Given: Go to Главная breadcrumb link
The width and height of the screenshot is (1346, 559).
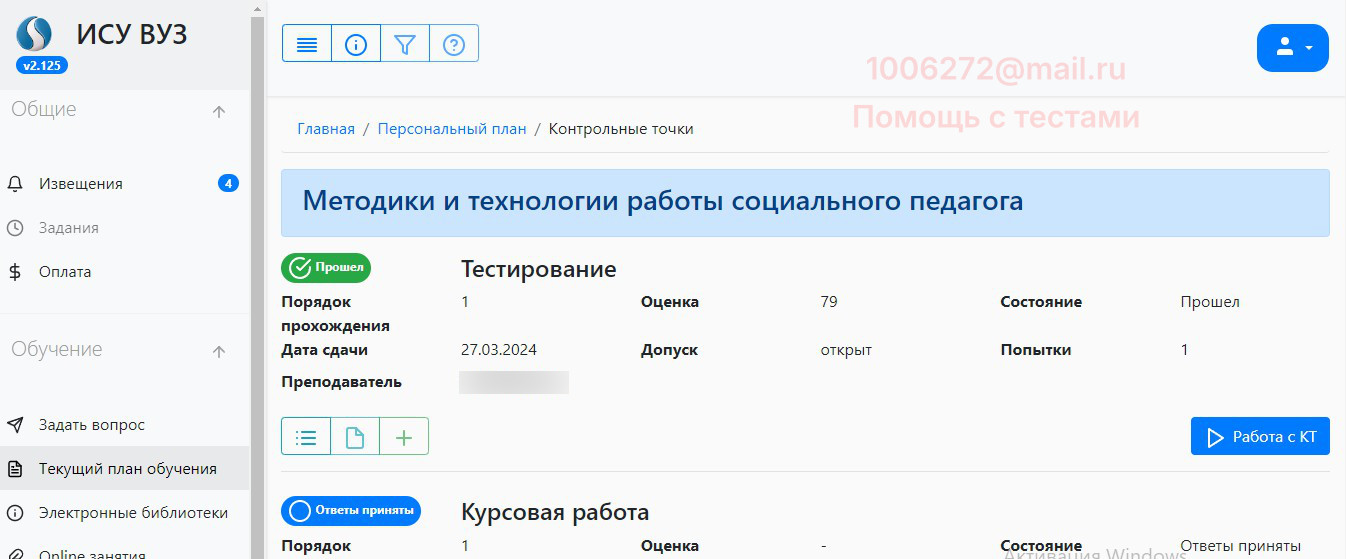Looking at the screenshot, I should coord(326,129).
